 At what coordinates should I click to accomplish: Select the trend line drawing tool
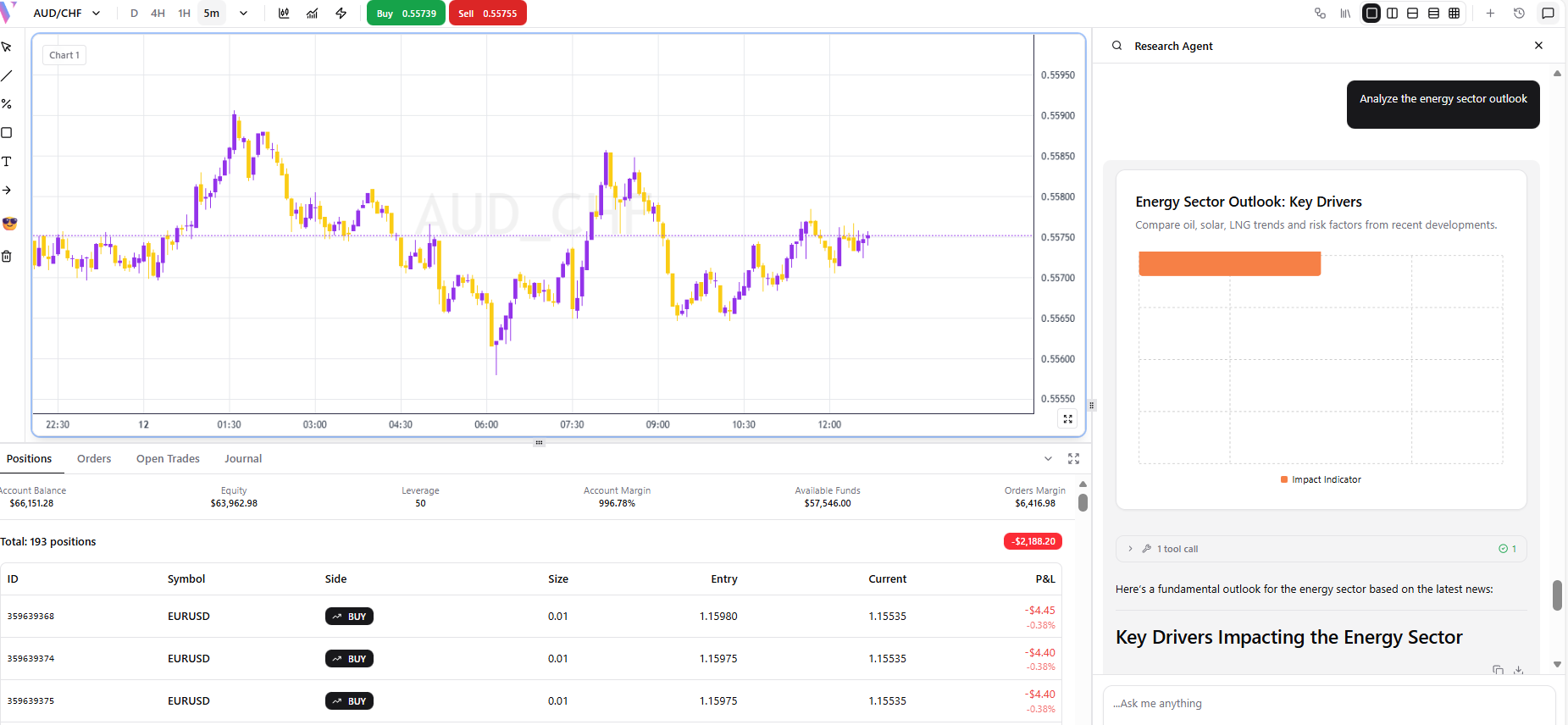(x=7, y=76)
